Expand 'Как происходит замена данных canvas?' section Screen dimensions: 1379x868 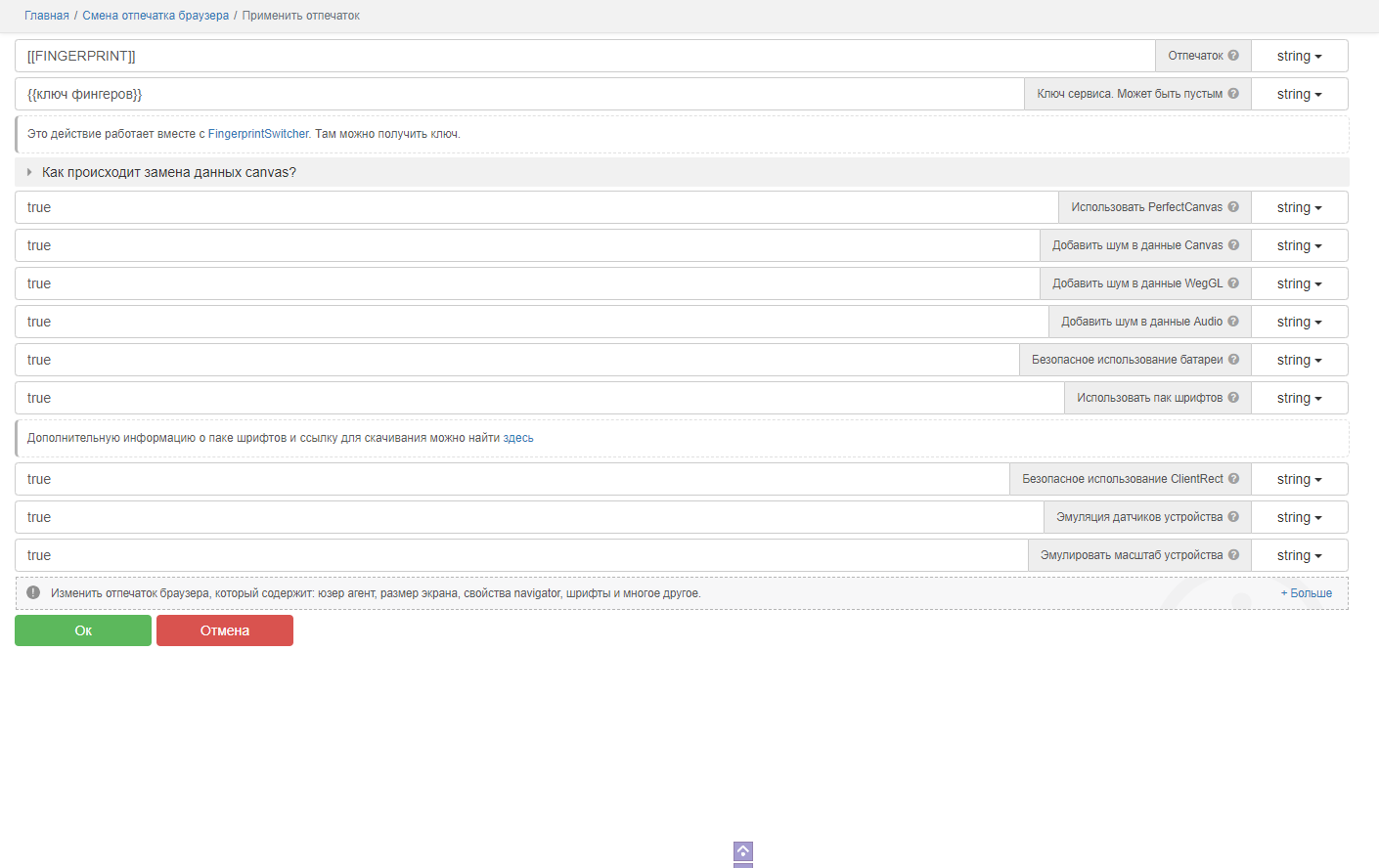(168, 172)
